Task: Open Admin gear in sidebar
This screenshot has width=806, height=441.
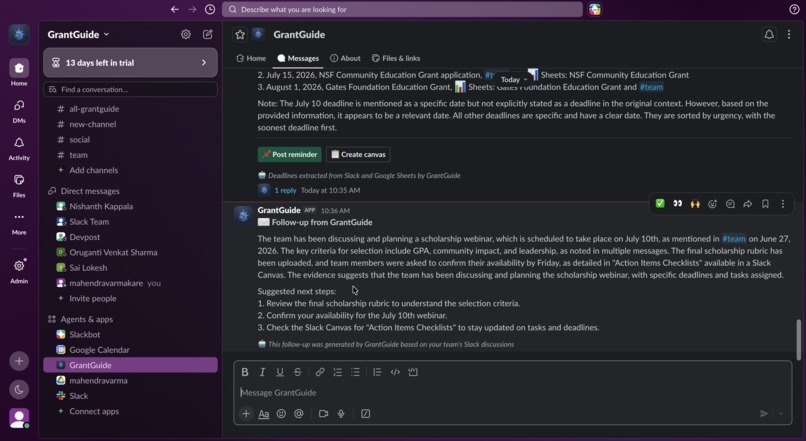Action: pos(19,266)
